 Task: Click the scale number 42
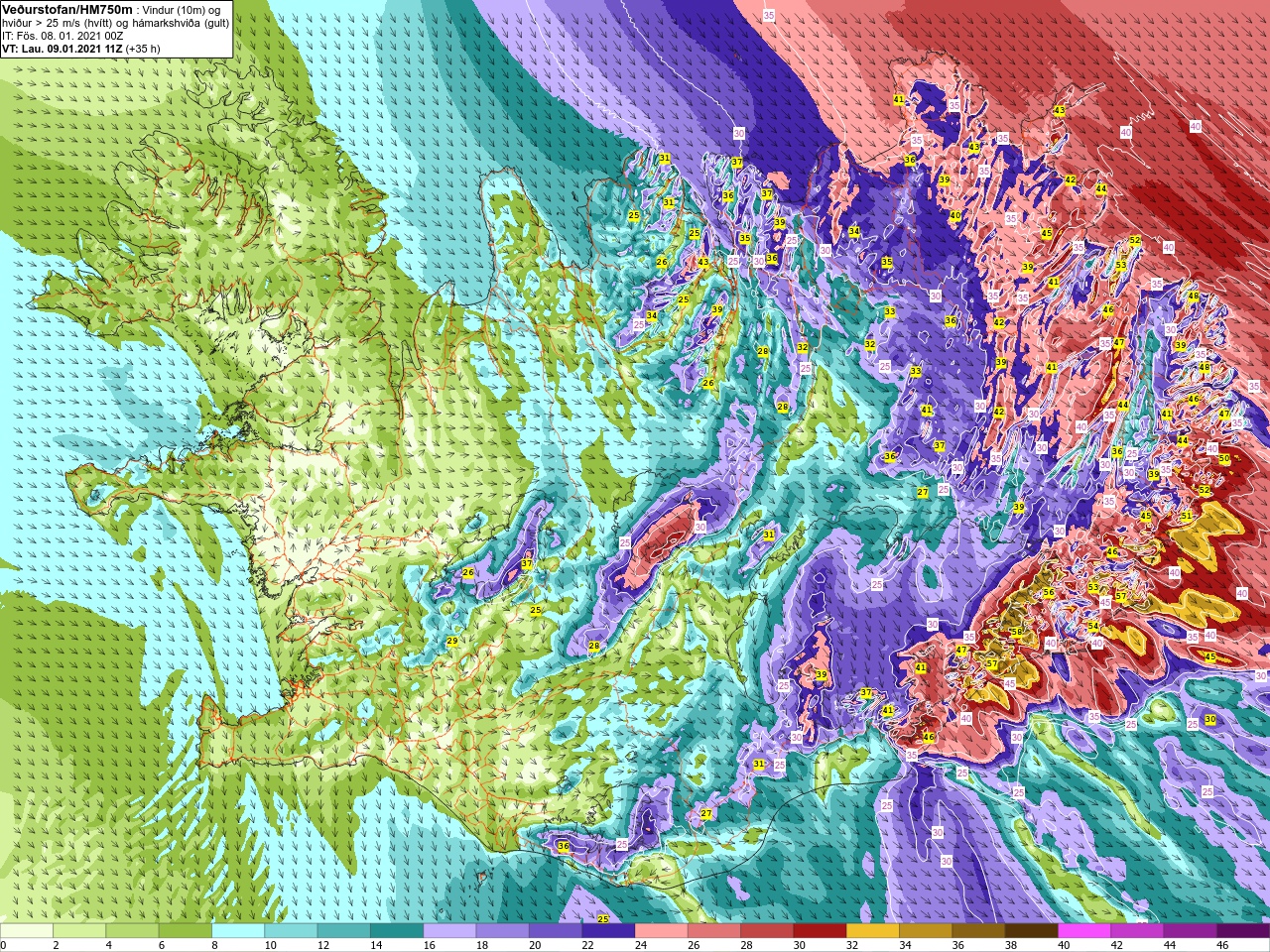click(1116, 945)
